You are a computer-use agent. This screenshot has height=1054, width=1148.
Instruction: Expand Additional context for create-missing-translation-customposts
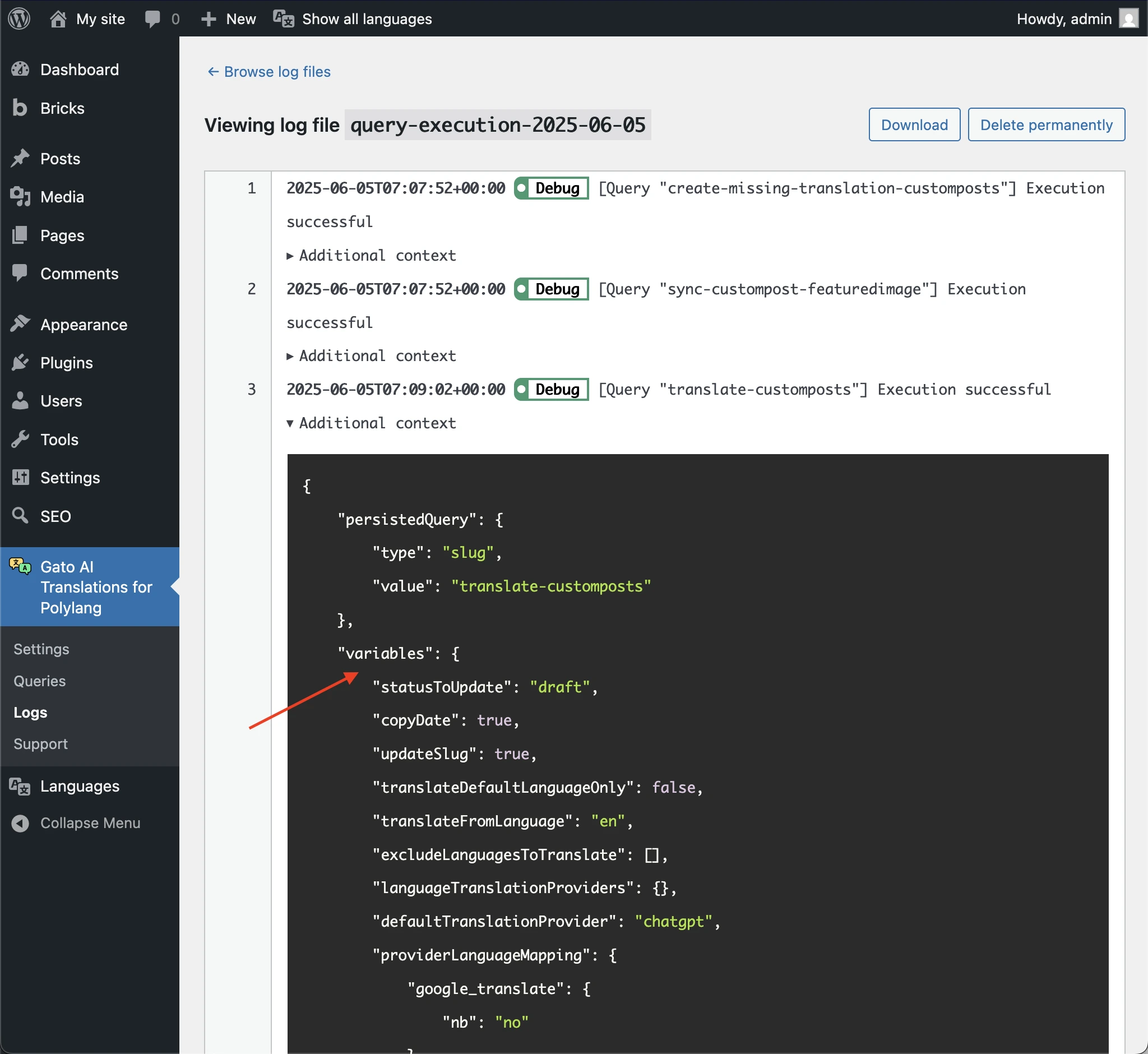click(371, 255)
